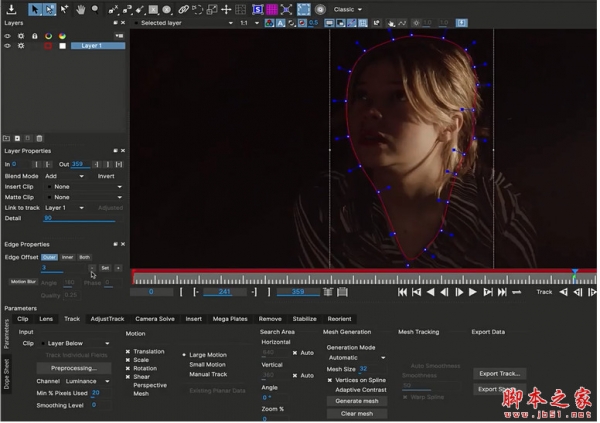Toggle the Rotation motion checkbox
Image resolution: width=600 pixels, height=423 pixels.
click(x=128, y=369)
